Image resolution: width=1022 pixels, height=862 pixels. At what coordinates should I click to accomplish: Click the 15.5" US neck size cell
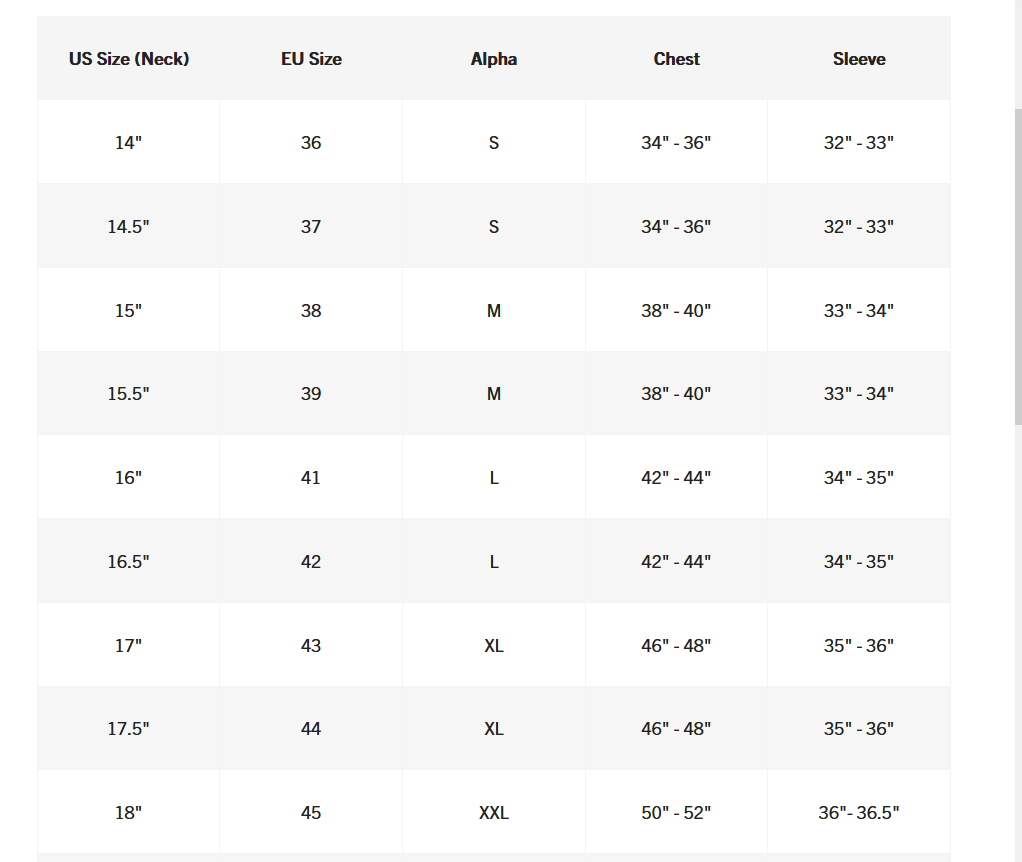click(x=129, y=394)
